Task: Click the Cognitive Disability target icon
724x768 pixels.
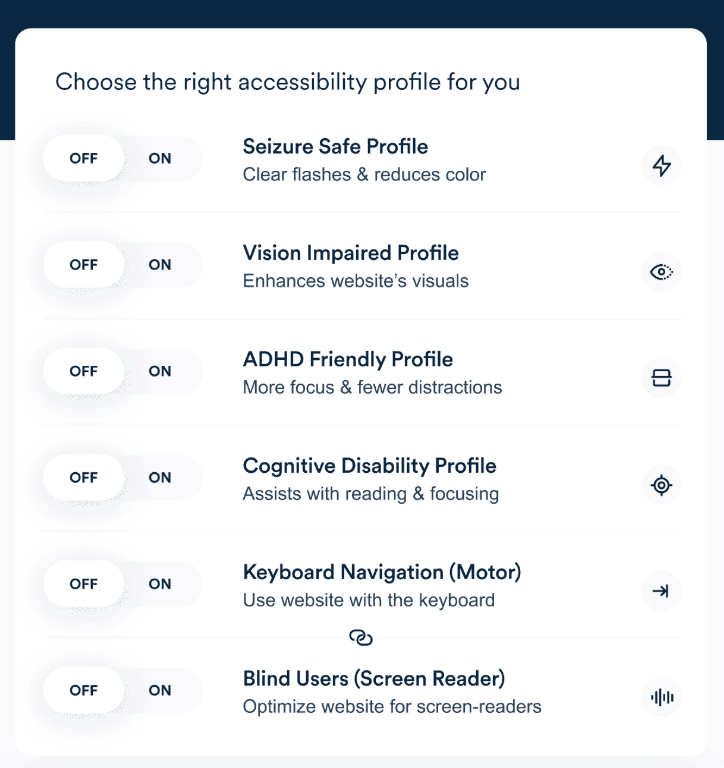Action: pos(661,485)
